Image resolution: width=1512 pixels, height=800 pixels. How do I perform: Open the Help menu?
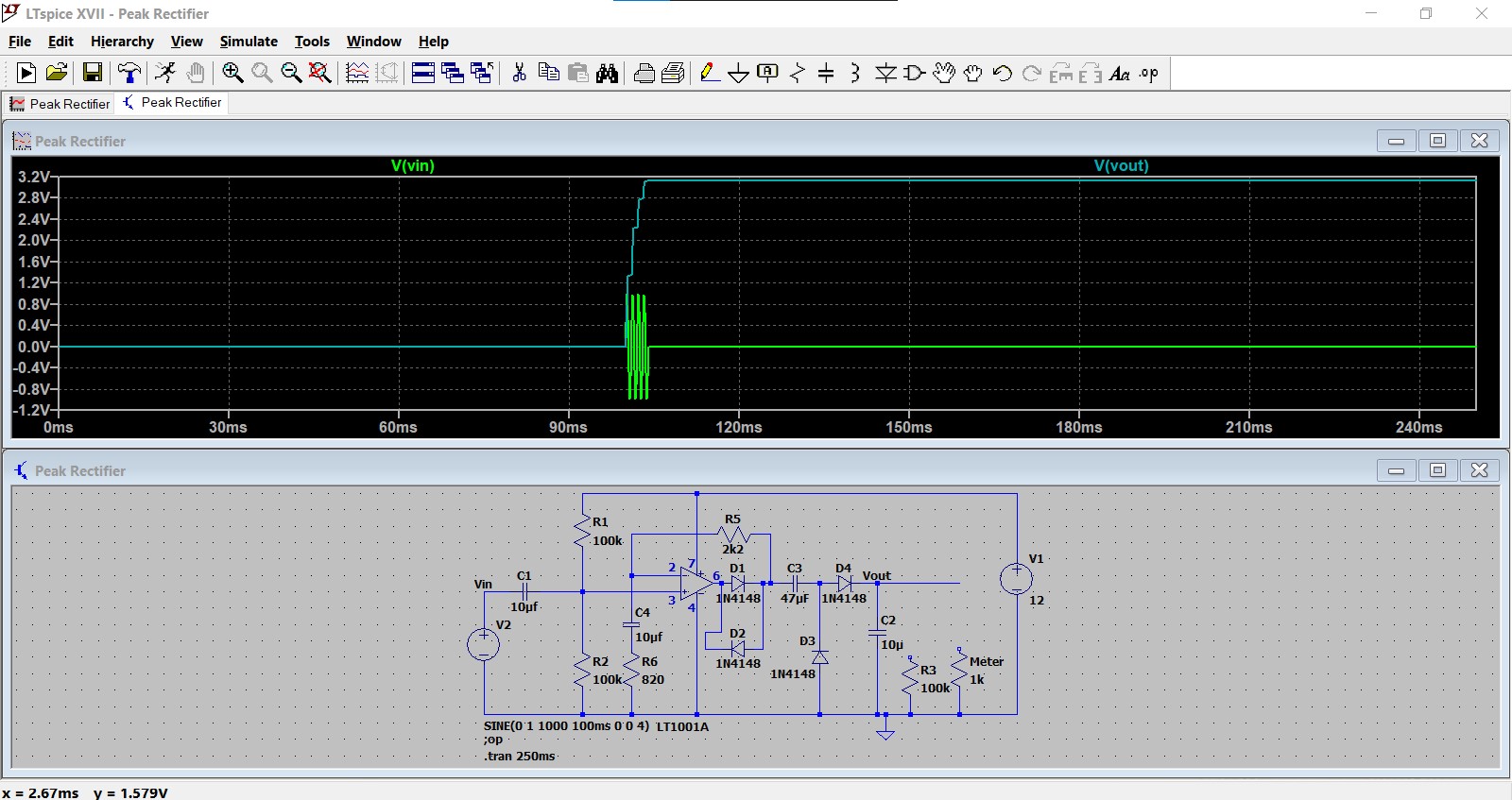[434, 42]
